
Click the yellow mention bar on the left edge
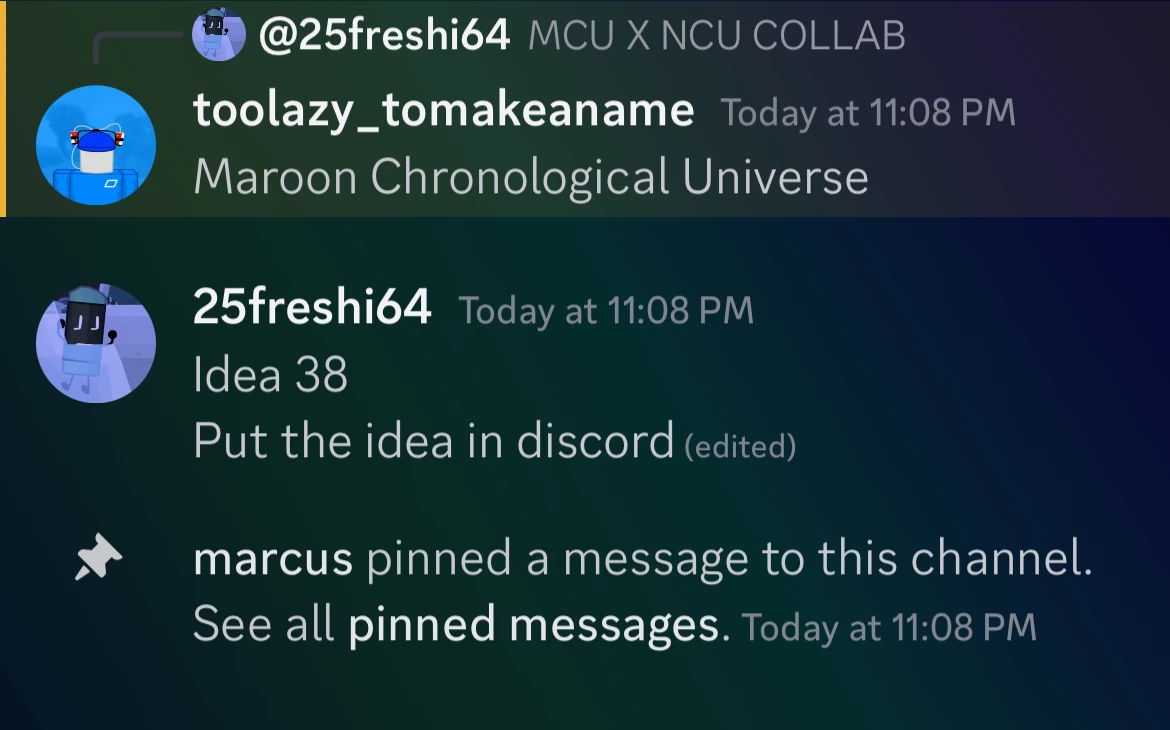click(3, 108)
